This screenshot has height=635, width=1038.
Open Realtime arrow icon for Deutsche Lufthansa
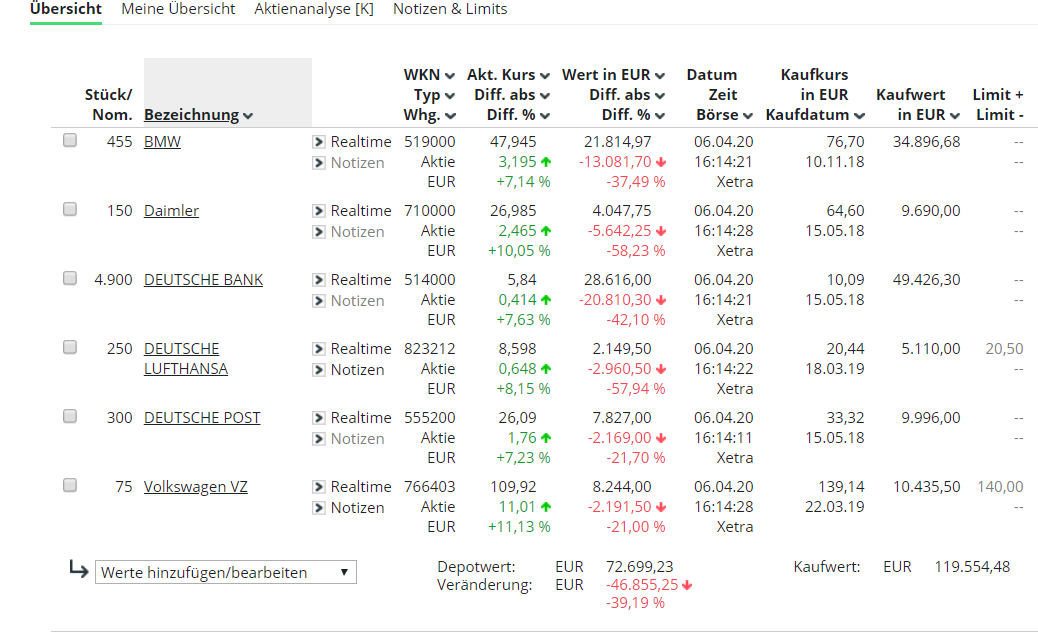pyautogui.click(x=319, y=348)
